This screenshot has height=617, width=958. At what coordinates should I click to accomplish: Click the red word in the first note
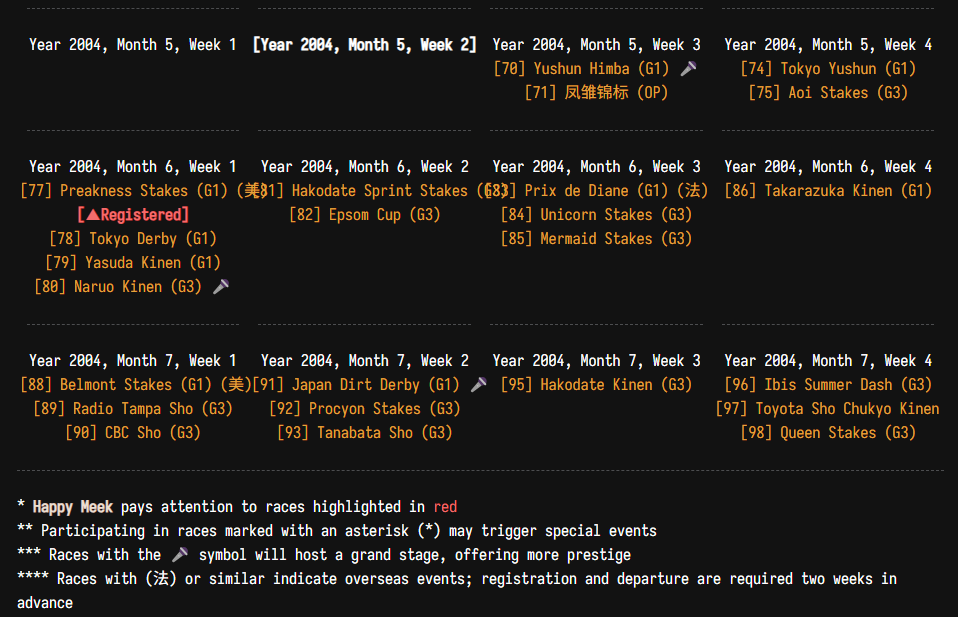click(445, 506)
